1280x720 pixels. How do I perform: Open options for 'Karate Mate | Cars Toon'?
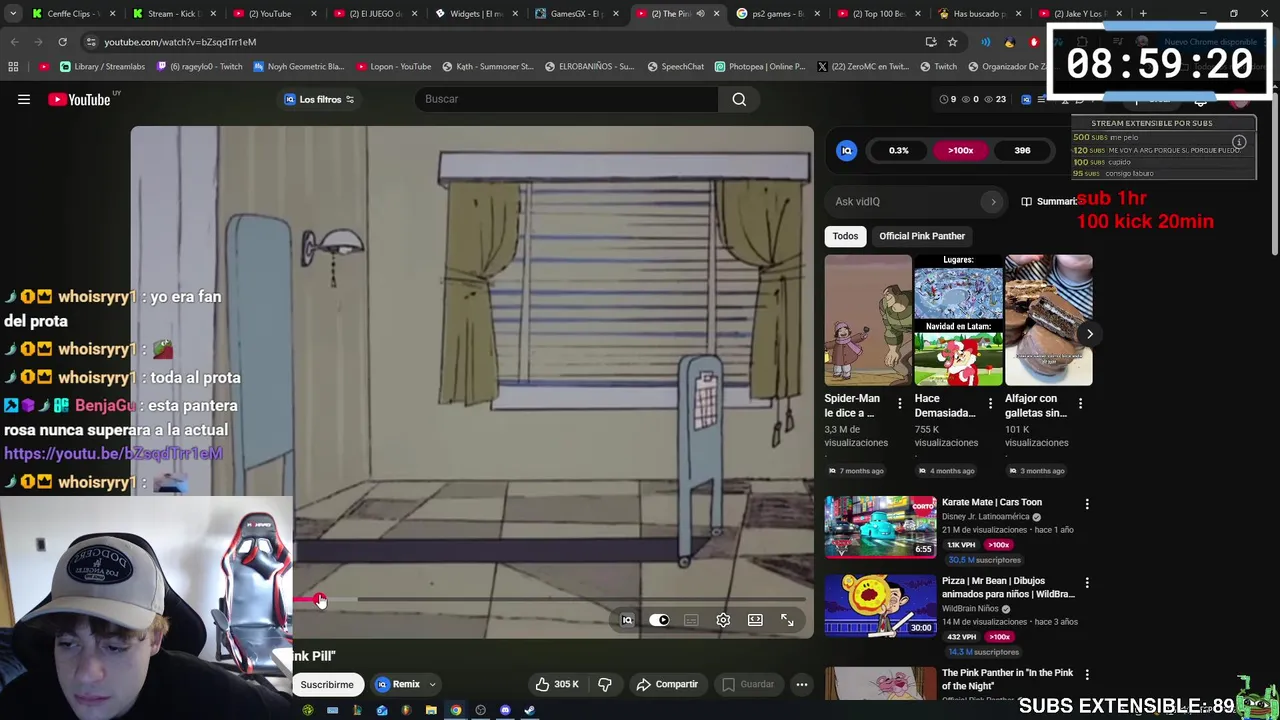tap(1087, 504)
